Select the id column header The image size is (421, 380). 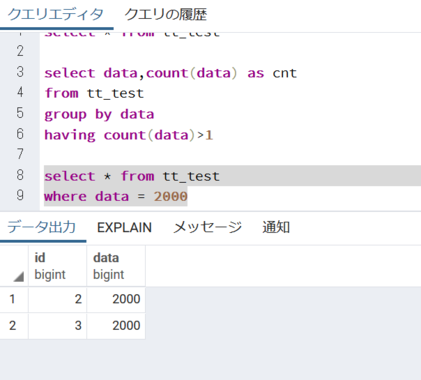[x=57, y=266]
